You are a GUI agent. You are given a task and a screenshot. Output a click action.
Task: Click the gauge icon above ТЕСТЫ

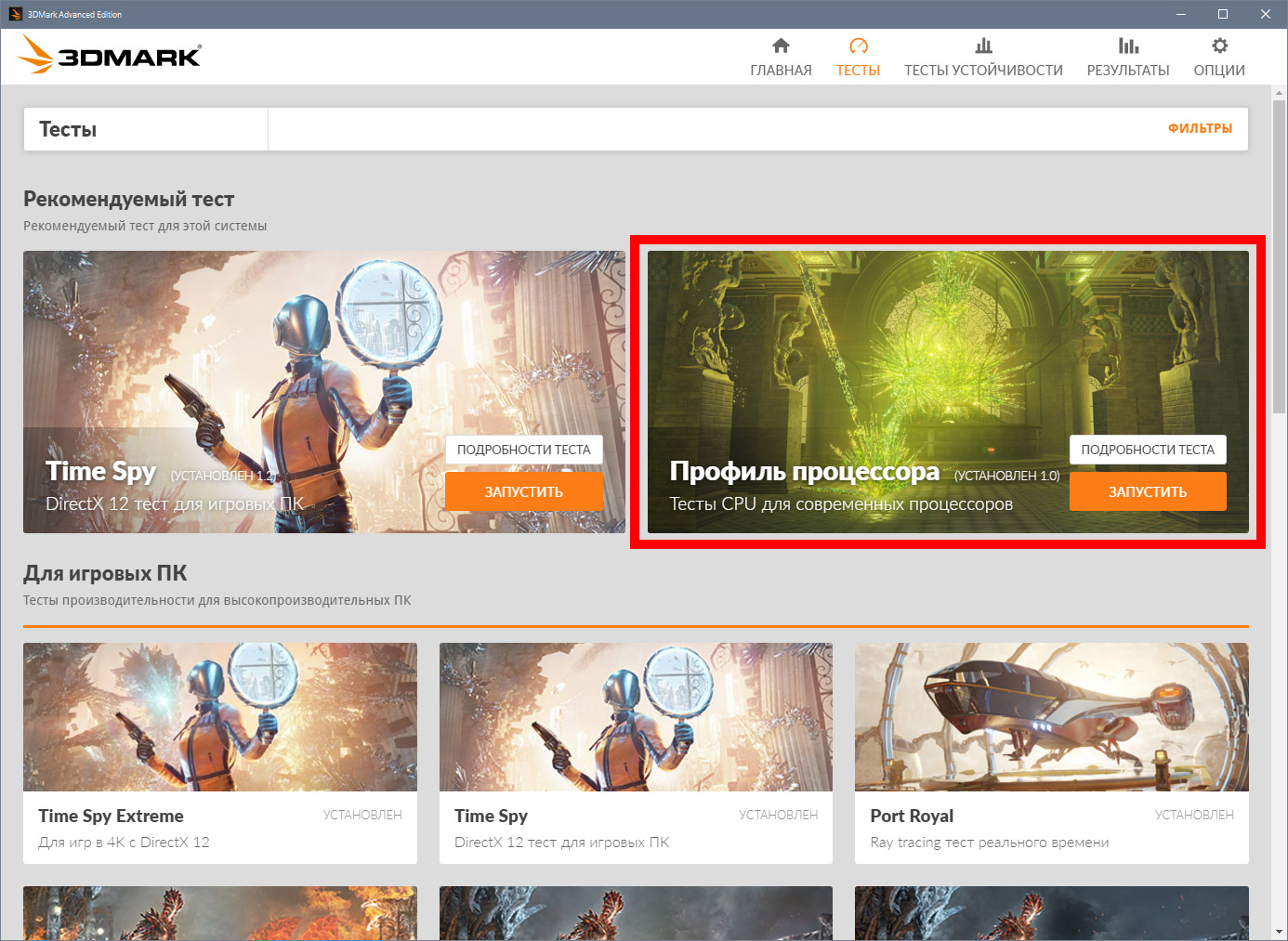858,46
